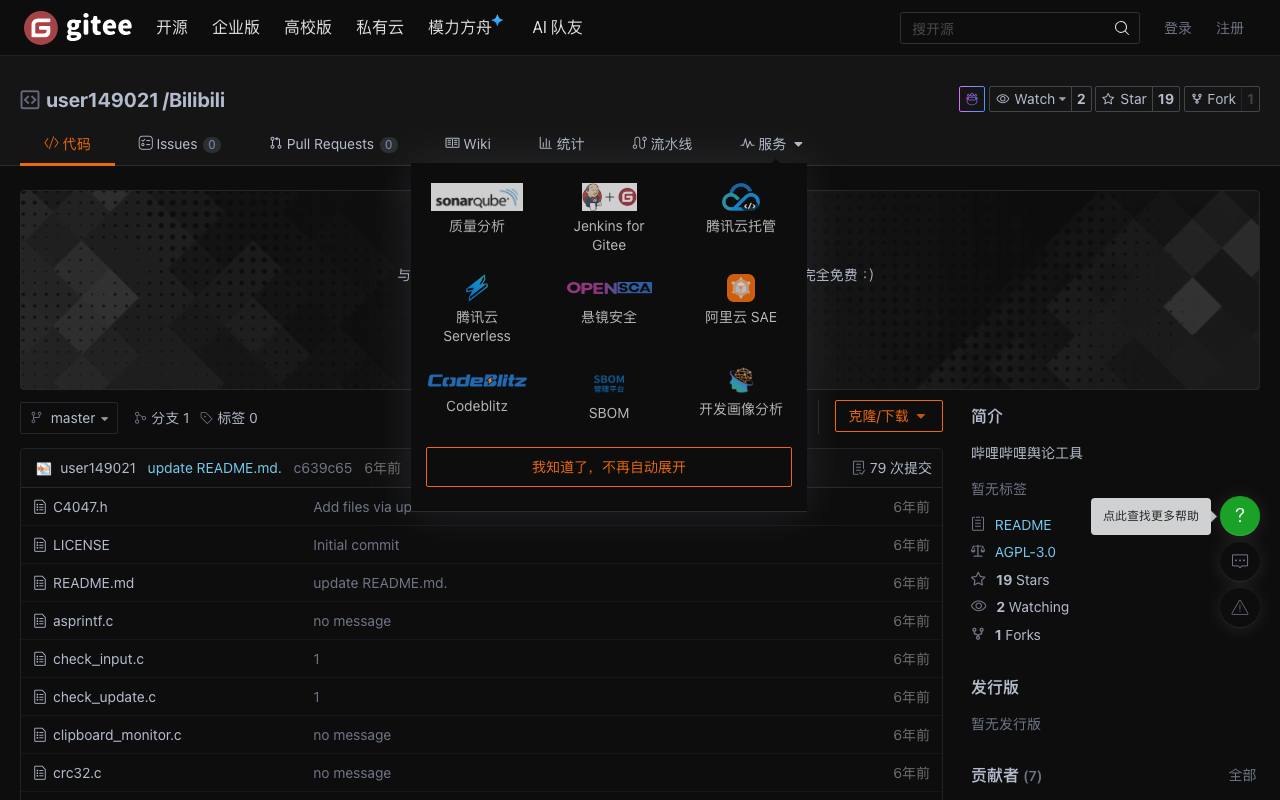The image size is (1280, 800).
Task: Open 腾讯云 Serverless service
Action: pos(477,309)
